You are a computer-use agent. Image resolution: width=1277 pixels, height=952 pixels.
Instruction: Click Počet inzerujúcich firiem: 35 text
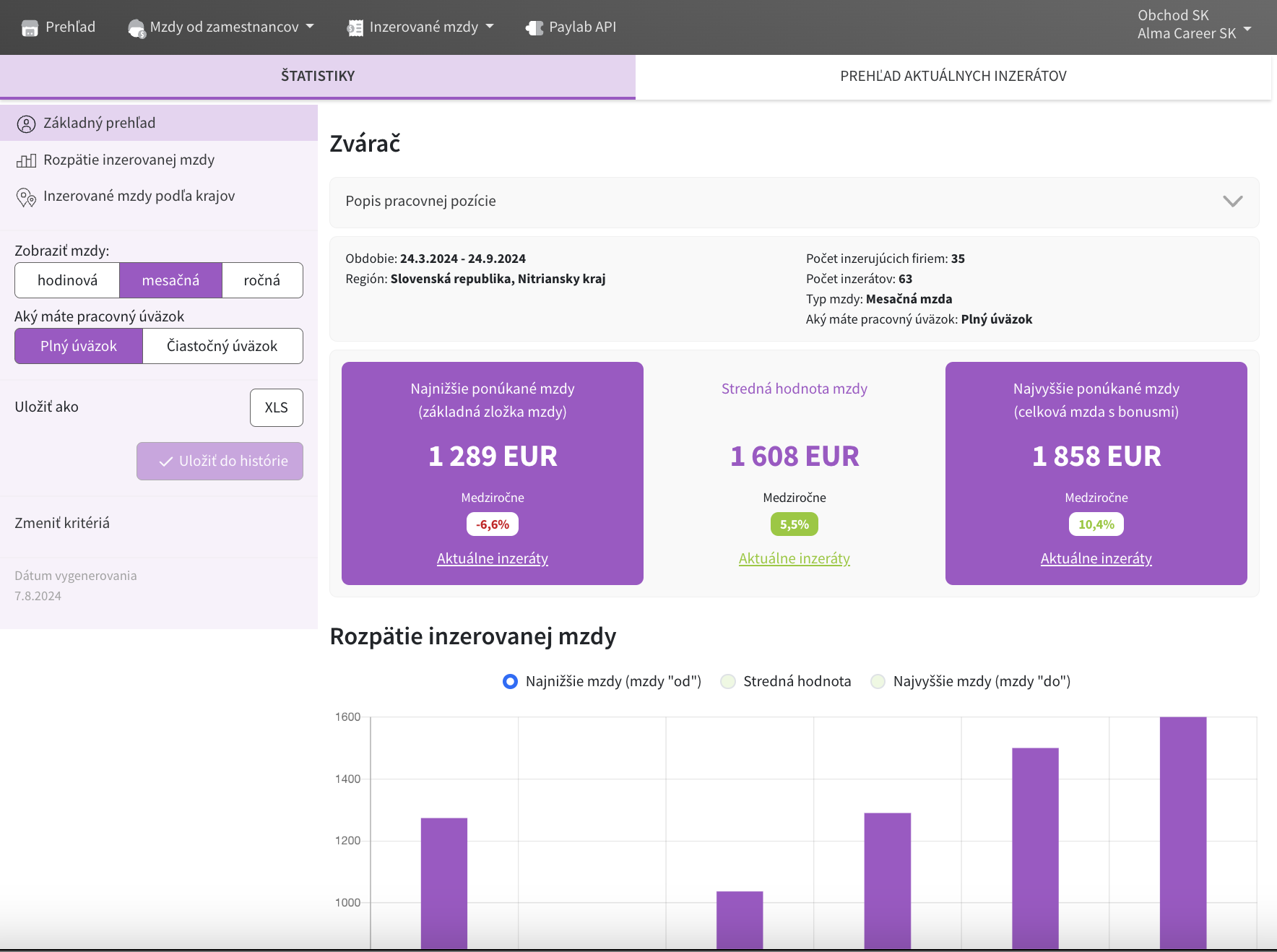tap(886, 259)
